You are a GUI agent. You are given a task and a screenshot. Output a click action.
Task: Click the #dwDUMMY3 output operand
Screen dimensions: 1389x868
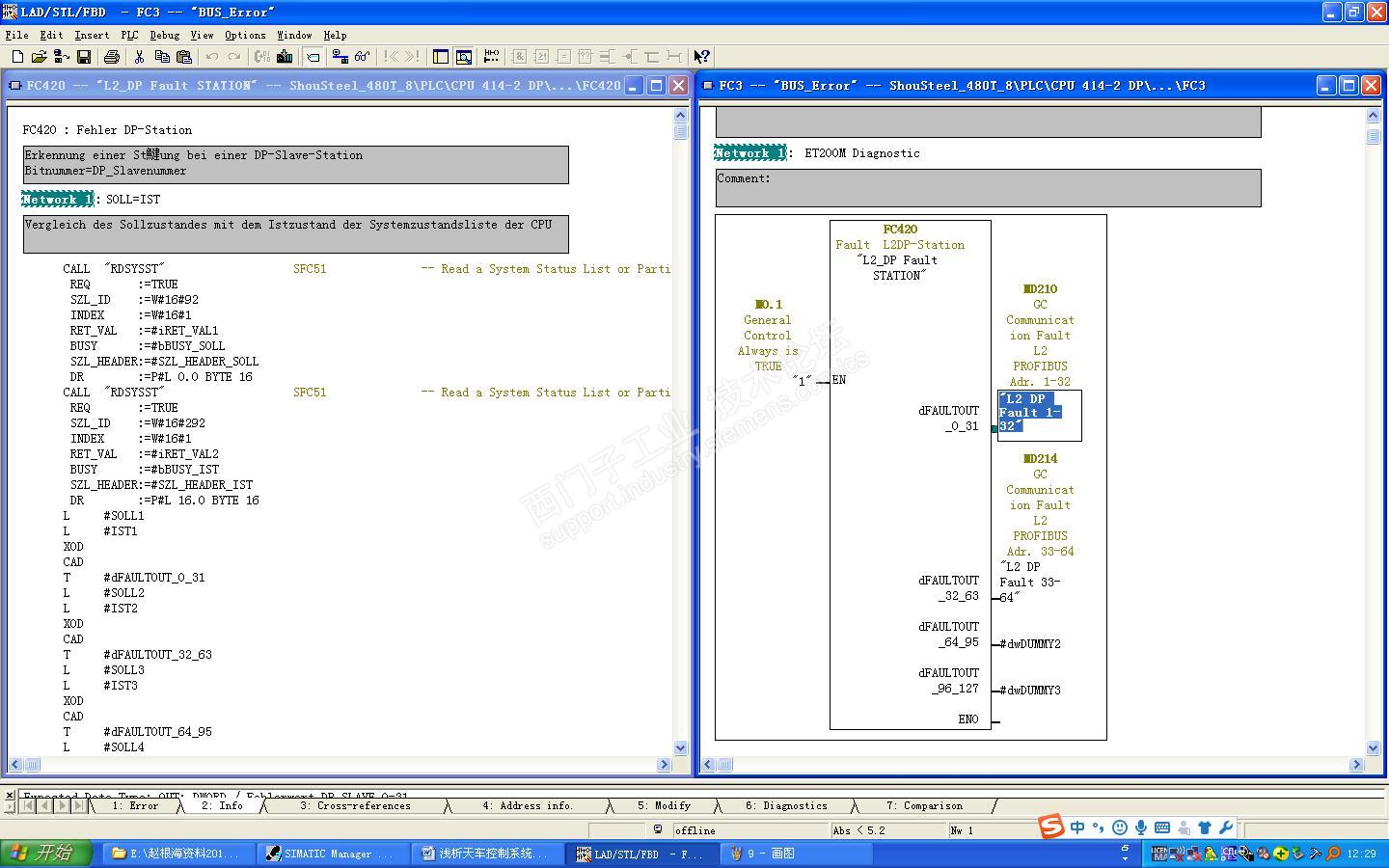(x=1030, y=691)
